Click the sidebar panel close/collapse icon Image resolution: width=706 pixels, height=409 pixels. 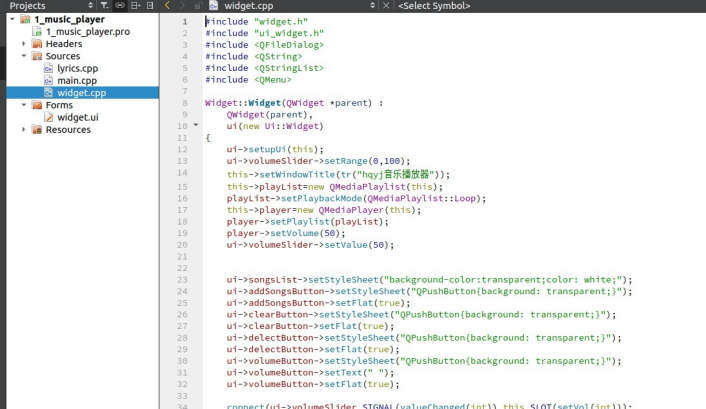(150, 5)
